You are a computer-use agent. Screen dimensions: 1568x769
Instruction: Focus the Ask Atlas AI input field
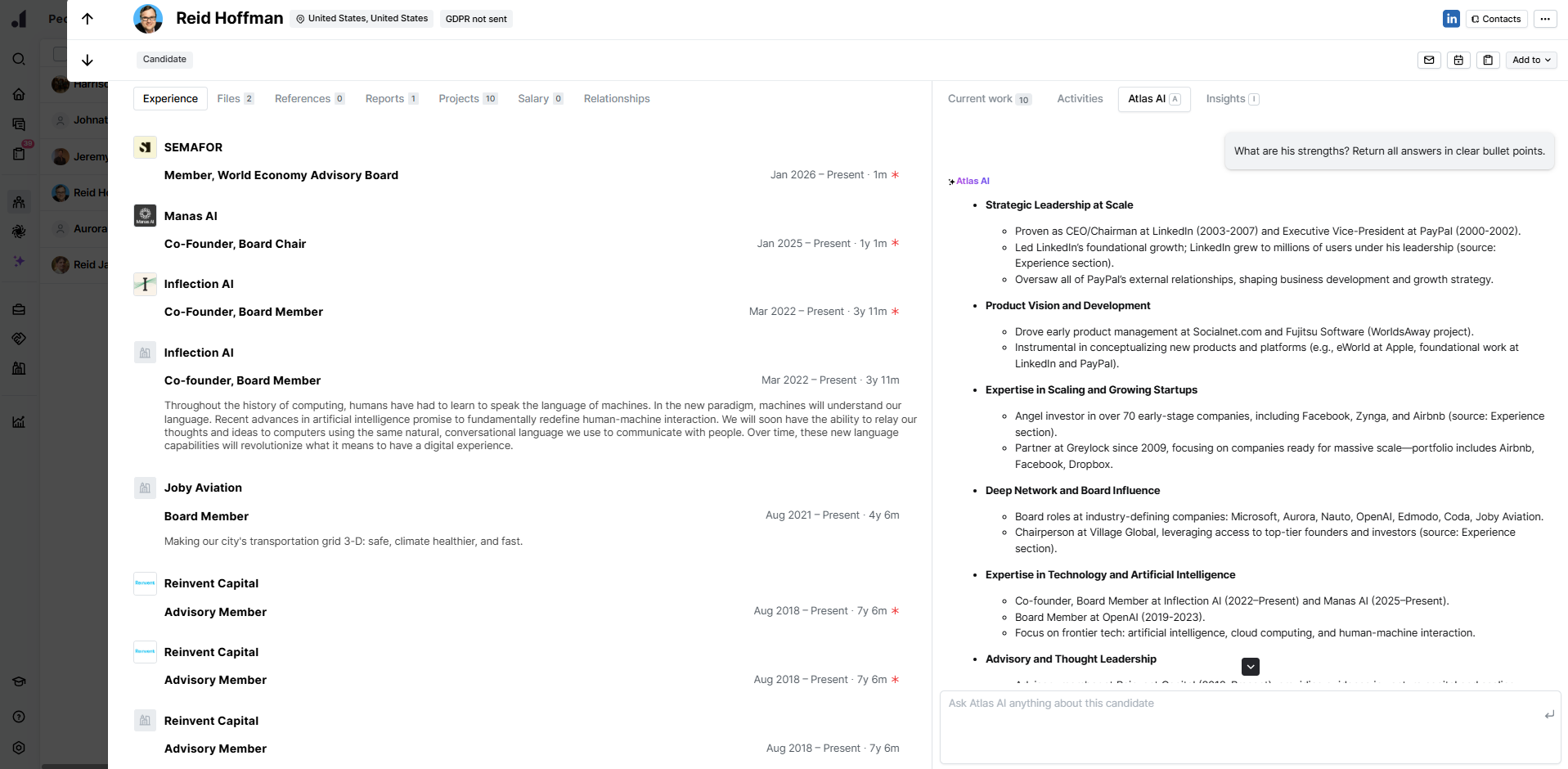(1250, 727)
